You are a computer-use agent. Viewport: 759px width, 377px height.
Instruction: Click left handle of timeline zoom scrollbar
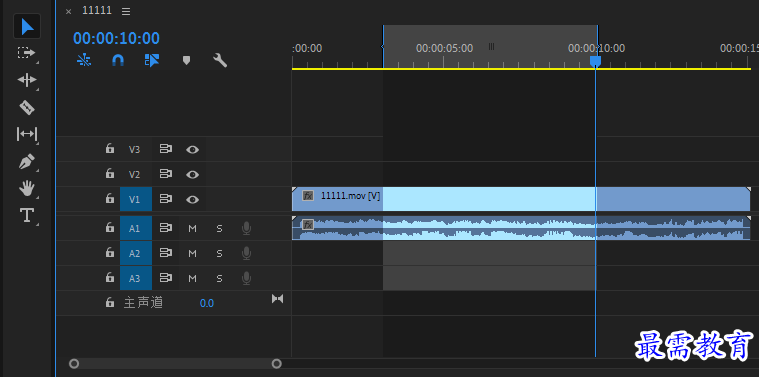[74, 363]
